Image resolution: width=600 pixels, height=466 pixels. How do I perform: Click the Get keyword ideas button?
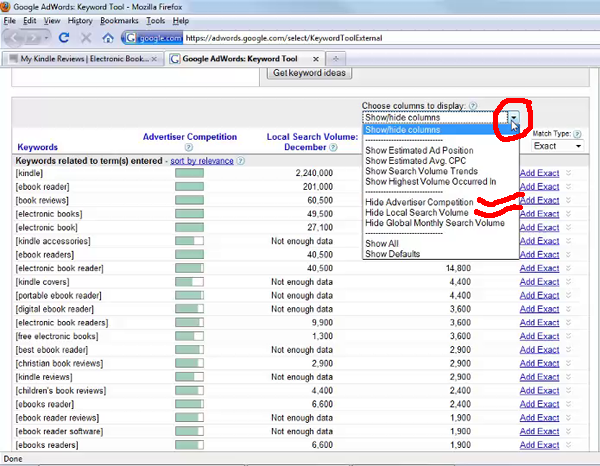pyautogui.click(x=309, y=73)
